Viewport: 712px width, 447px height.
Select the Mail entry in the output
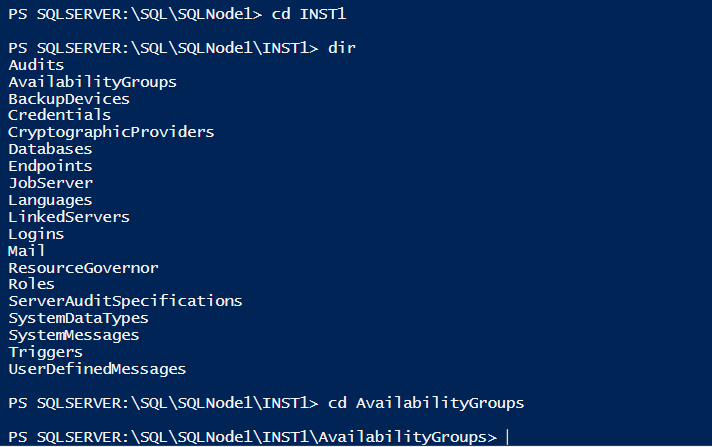click(x=26, y=251)
